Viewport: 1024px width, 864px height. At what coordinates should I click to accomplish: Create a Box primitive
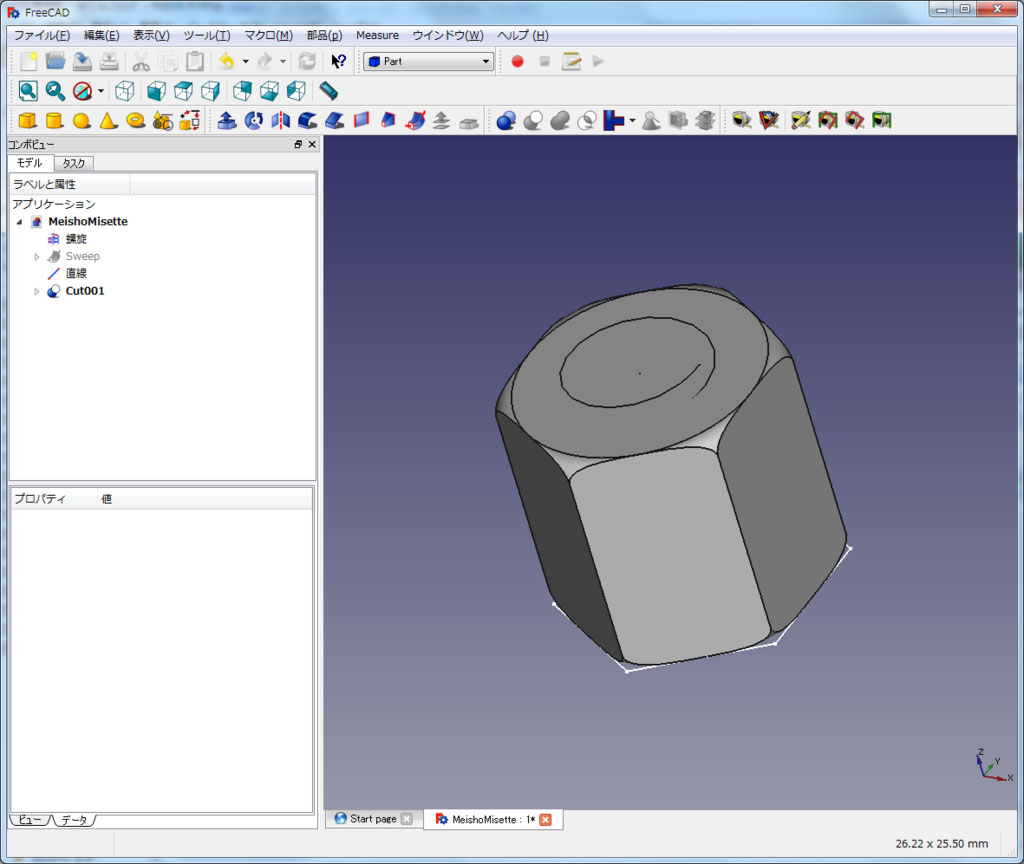pyautogui.click(x=27, y=120)
